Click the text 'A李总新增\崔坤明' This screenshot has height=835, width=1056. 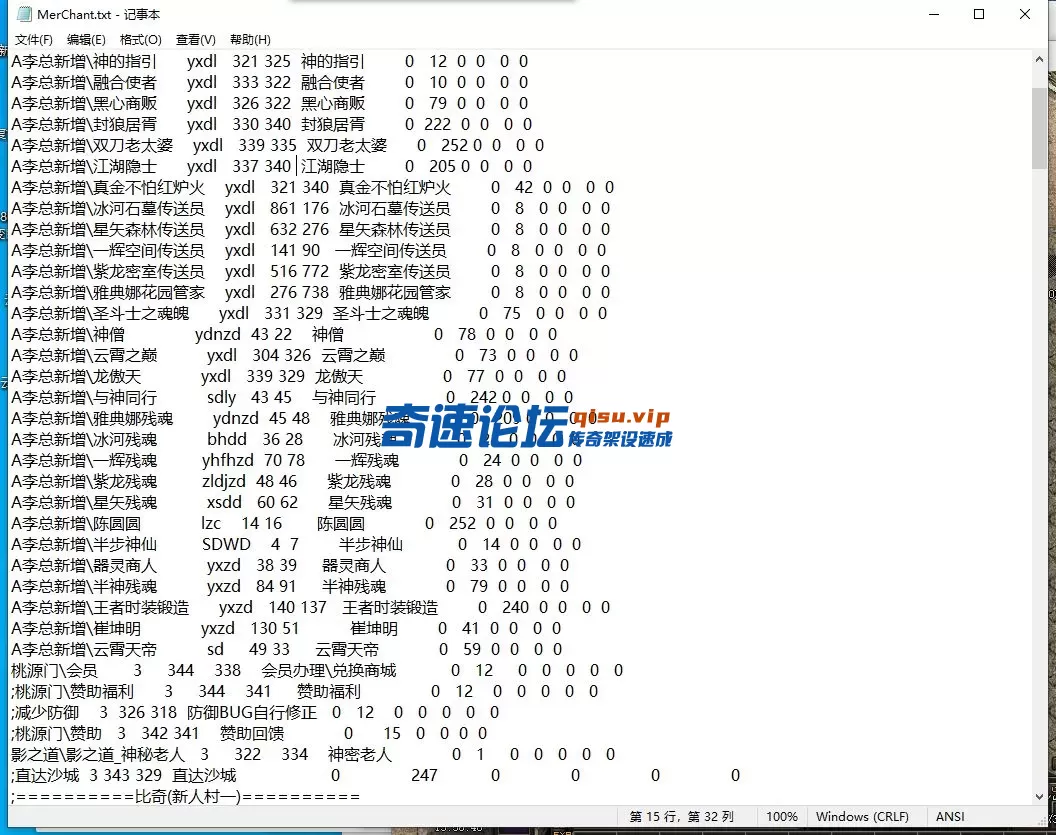click(x=75, y=628)
